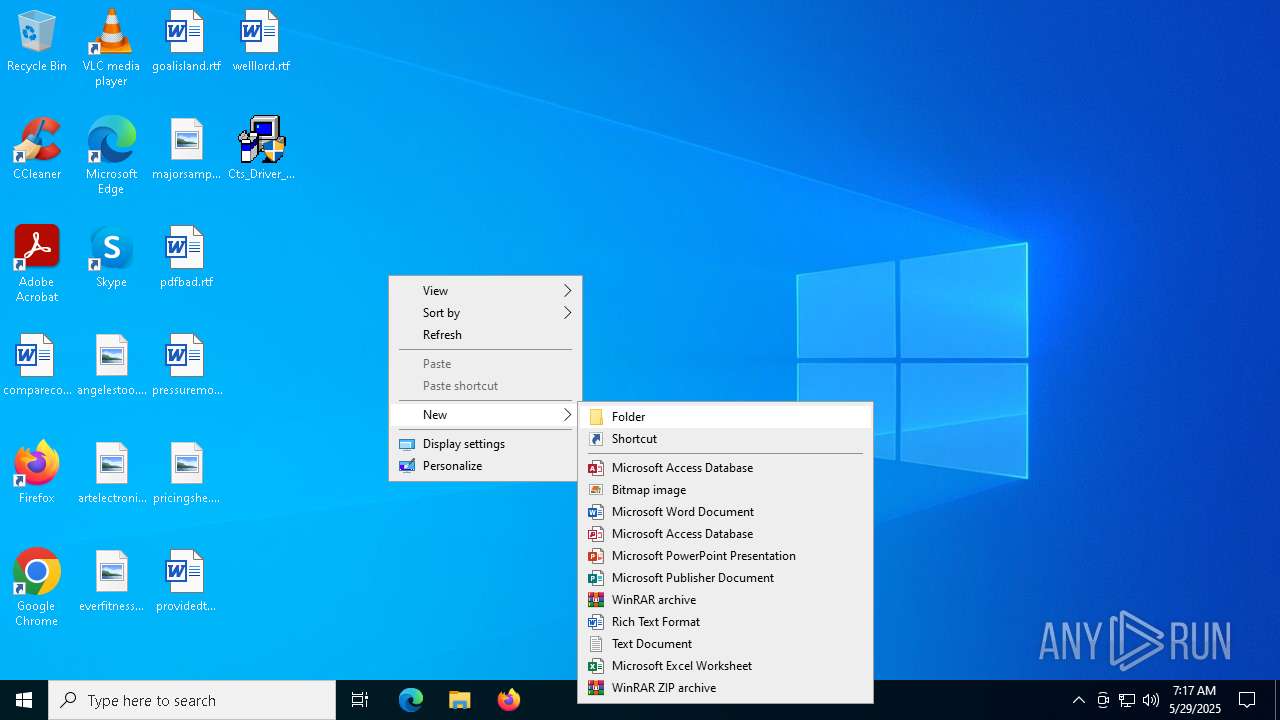Create a new Folder
Image resolution: width=1280 pixels, height=720 pixels.
[725, 417]
